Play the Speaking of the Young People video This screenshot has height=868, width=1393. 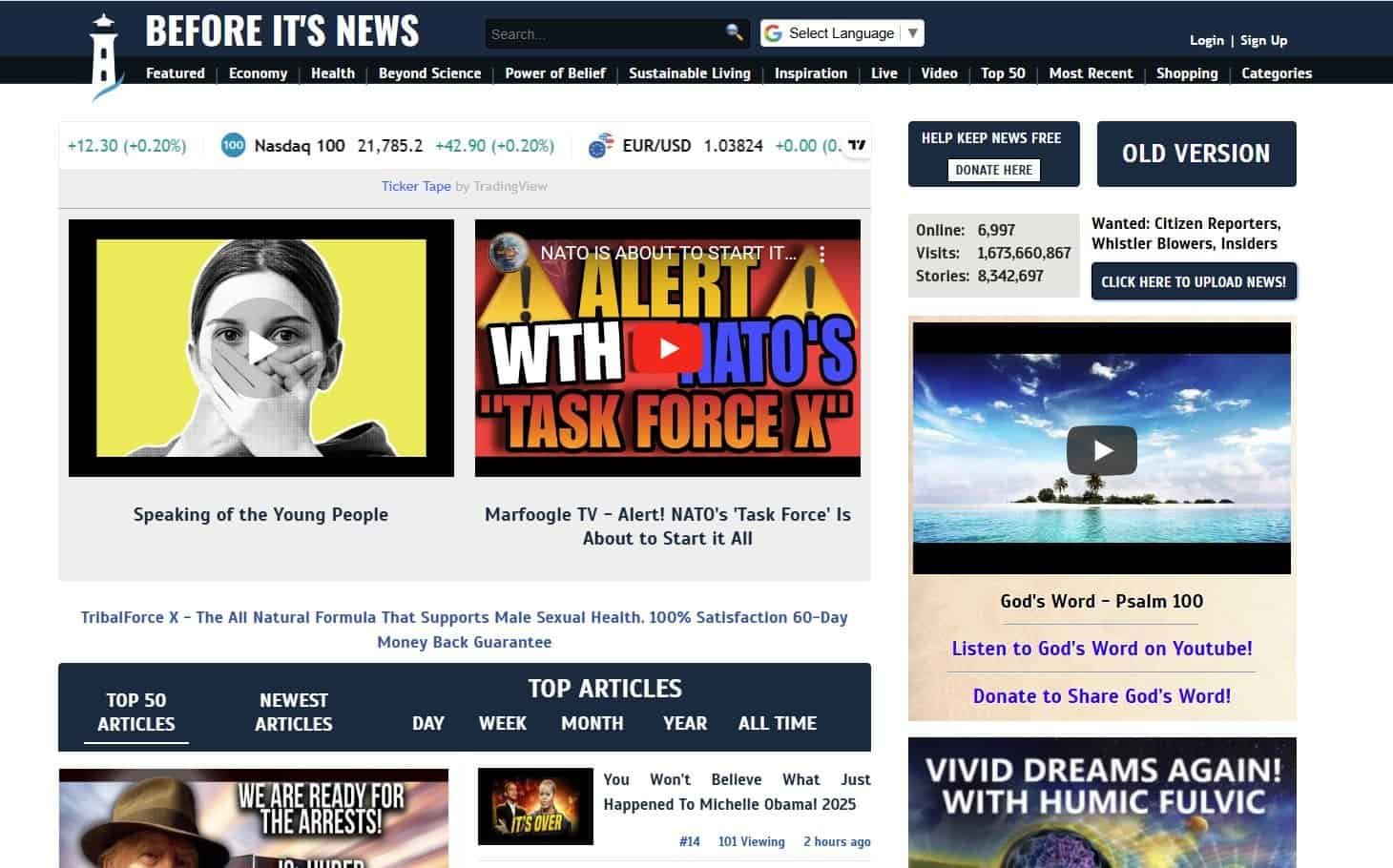coord(261,348)
